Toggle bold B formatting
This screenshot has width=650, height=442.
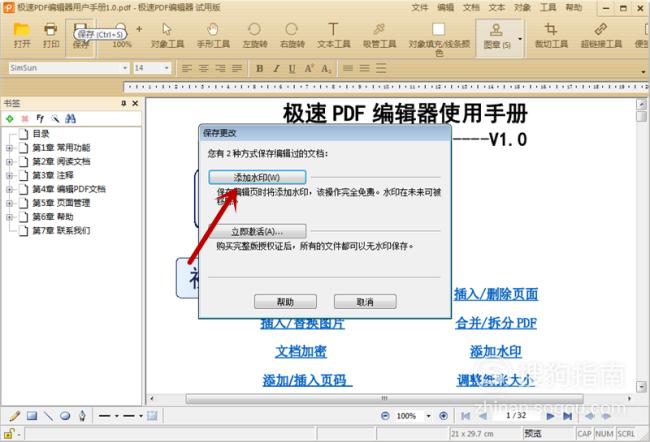pyautogui.click(x=260, y=68)
